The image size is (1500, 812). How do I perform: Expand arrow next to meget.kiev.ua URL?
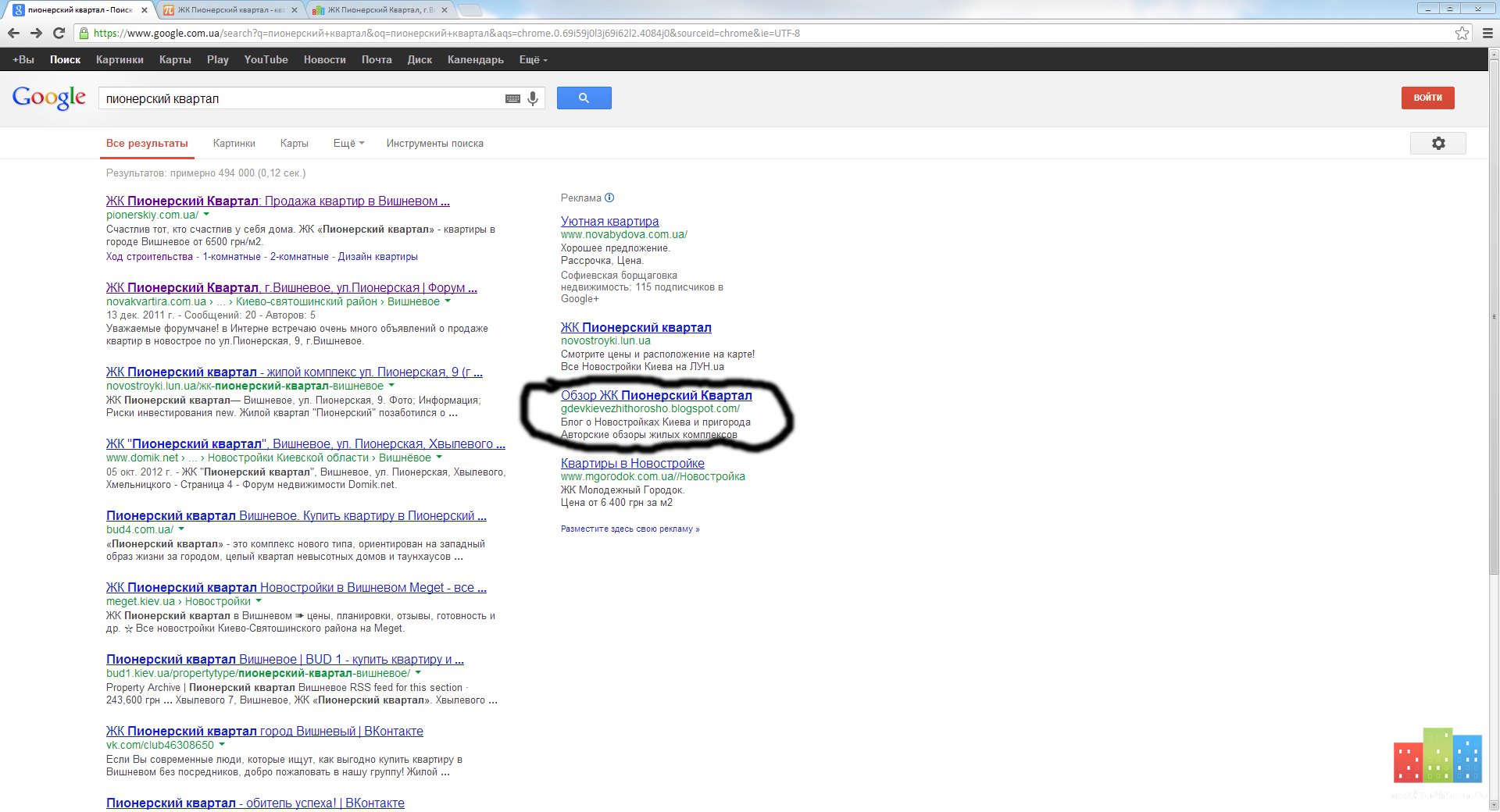click(x=259, y=600)
